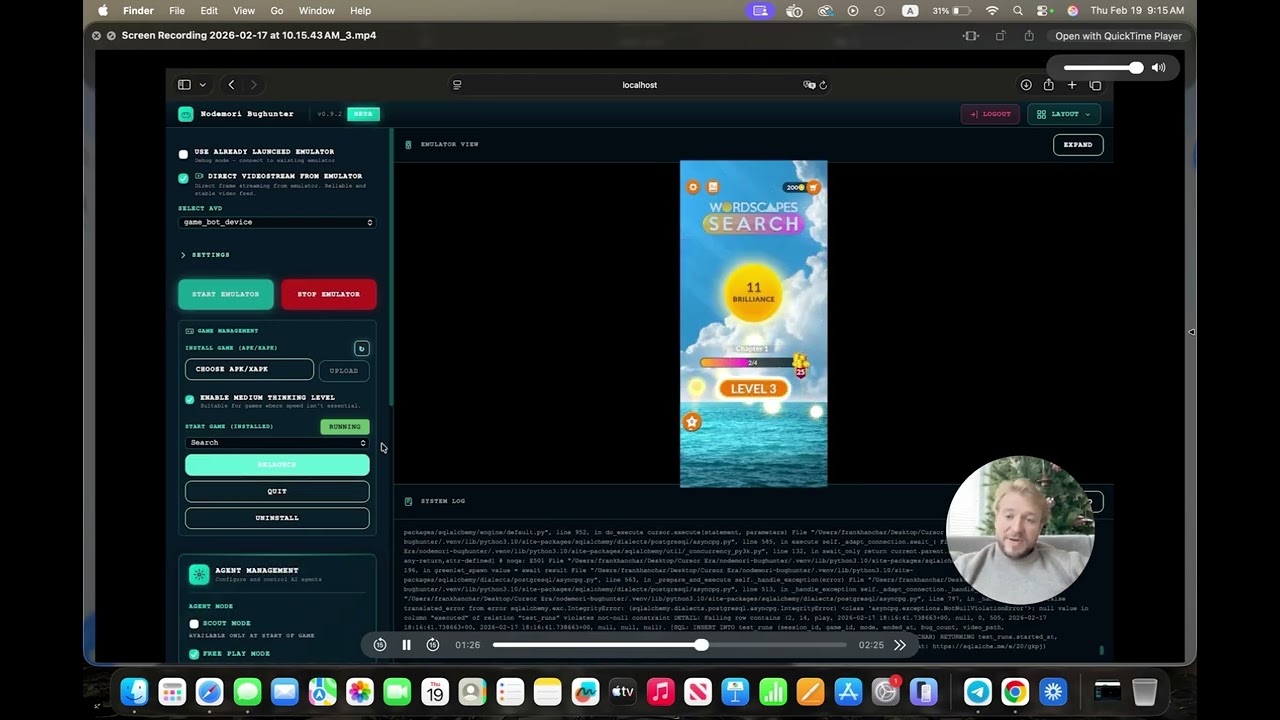Image resolution: width=1280 pixels, height=720 pixels.
Task: Toggle Free Play Mode checkbox
Action: tap(194, 654)
